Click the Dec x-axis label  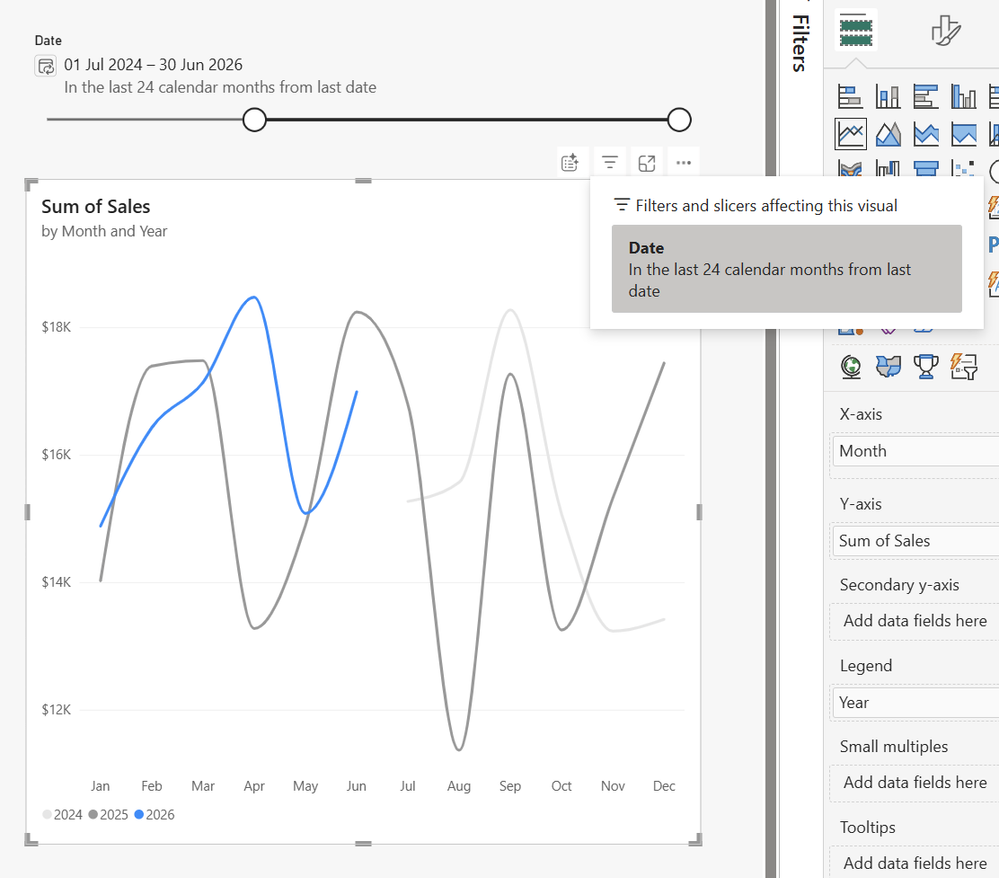(664, 786)
